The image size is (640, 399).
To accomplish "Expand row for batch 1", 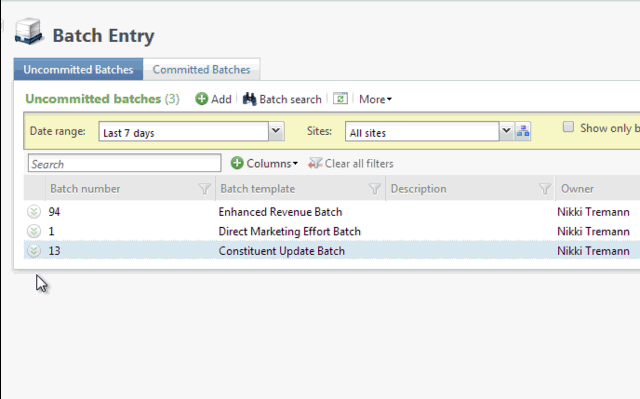I will click(x=34, y=231).
